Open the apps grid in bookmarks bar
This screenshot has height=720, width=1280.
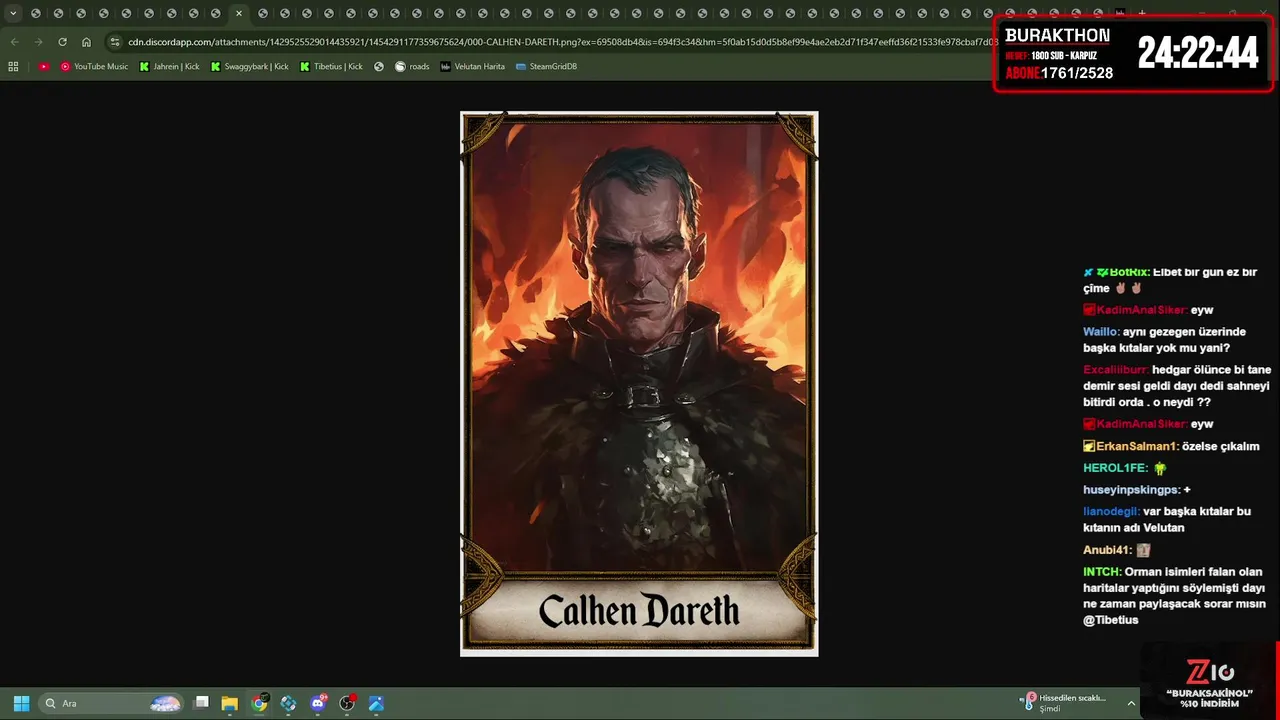click(13, 66)
